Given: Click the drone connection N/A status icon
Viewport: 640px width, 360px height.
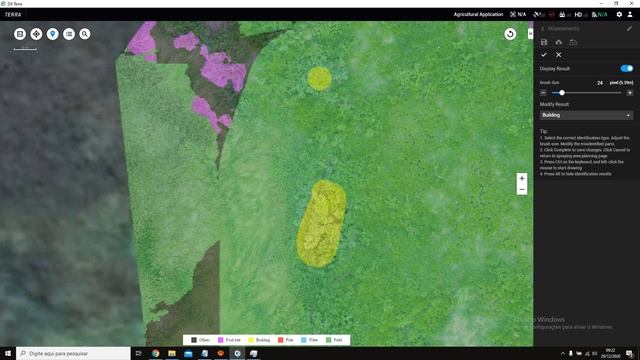Looking at the screenshot, I should click(x=518, y=14).
